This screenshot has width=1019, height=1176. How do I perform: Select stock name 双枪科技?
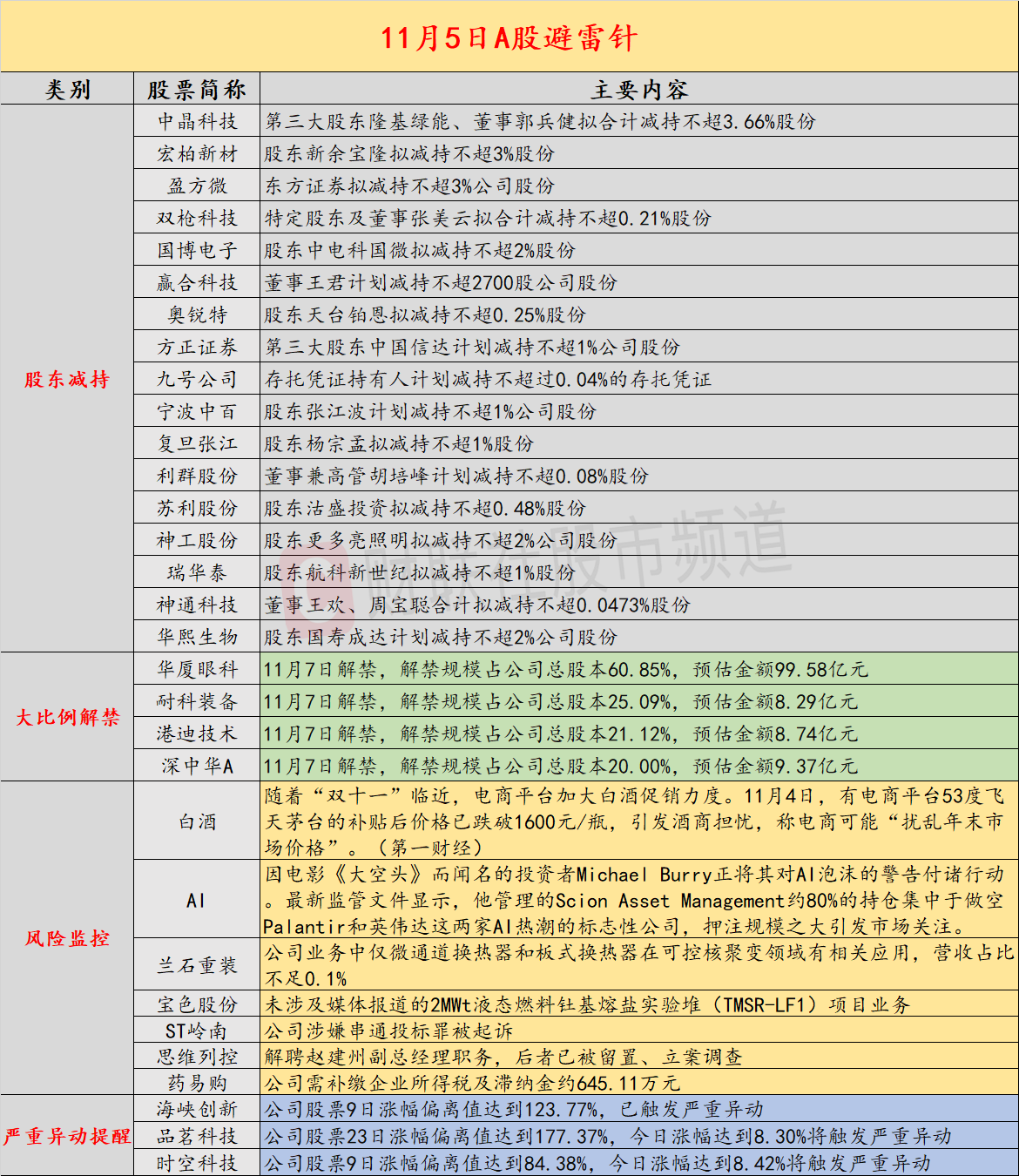[x=197, y=218]
